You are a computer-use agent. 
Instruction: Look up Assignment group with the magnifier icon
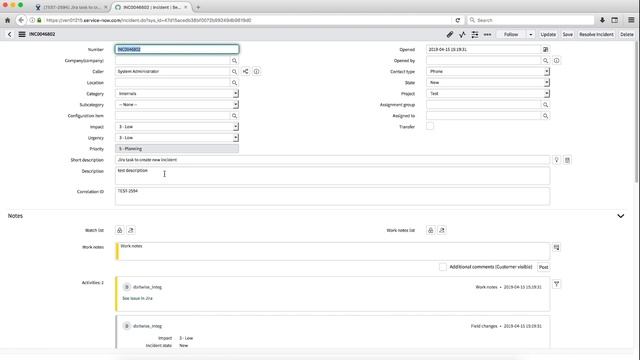pyautogui.click(x=545, y=105)
